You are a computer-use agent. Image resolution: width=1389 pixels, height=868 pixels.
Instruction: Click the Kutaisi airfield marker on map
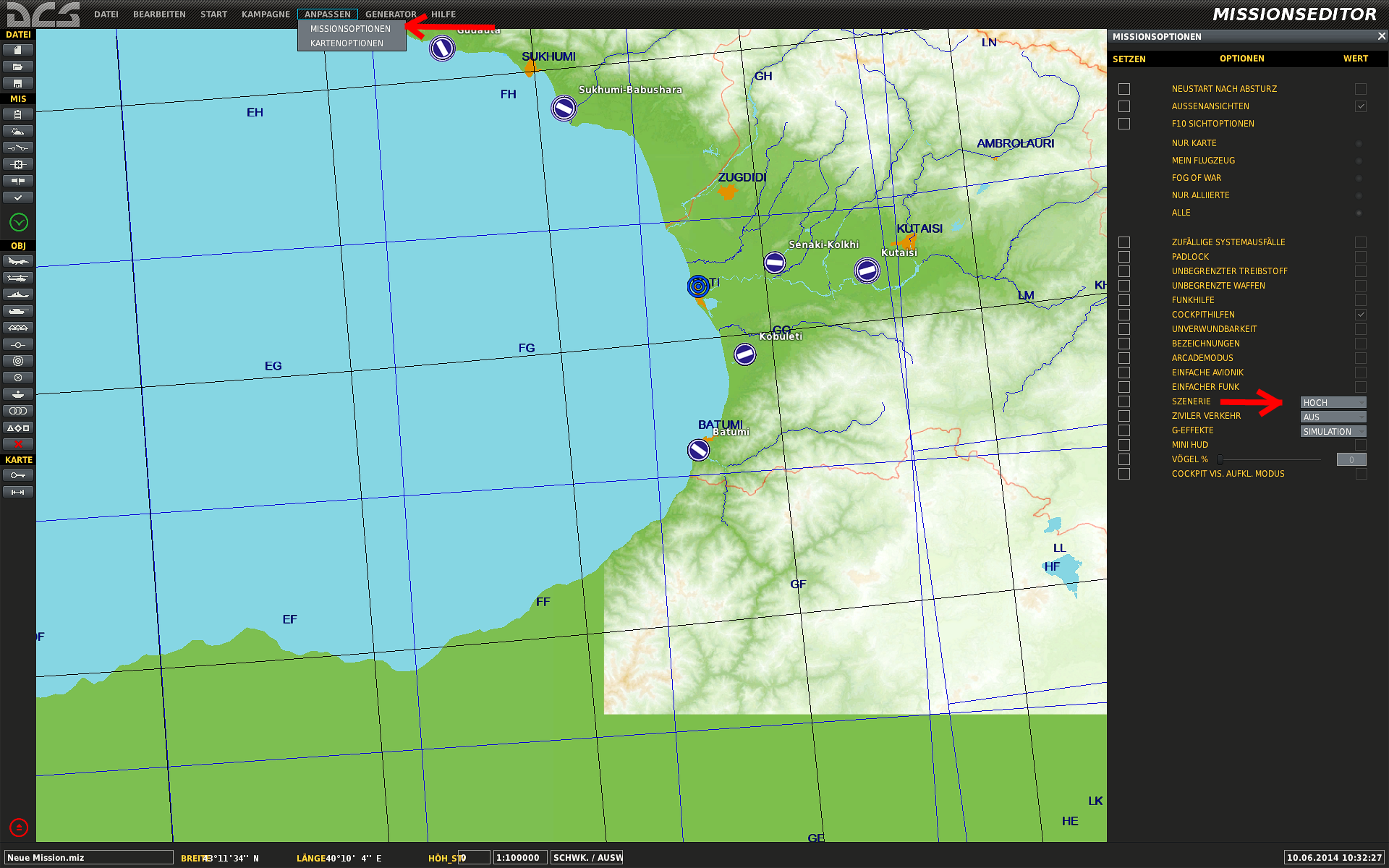[x=867, y=270]
